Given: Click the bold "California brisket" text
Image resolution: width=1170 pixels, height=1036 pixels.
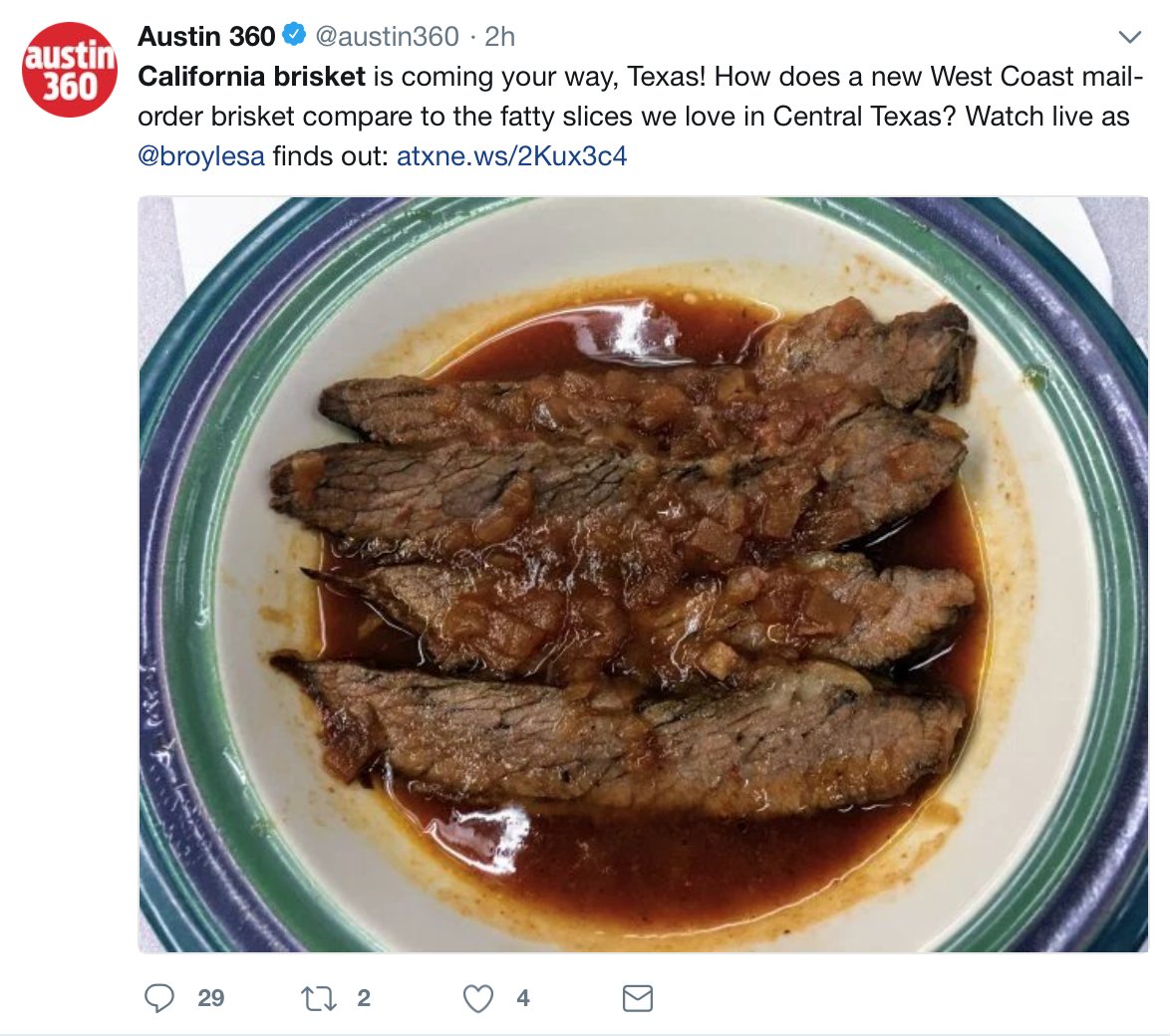Looking at the screenshot, I should (x=251, y=77).
